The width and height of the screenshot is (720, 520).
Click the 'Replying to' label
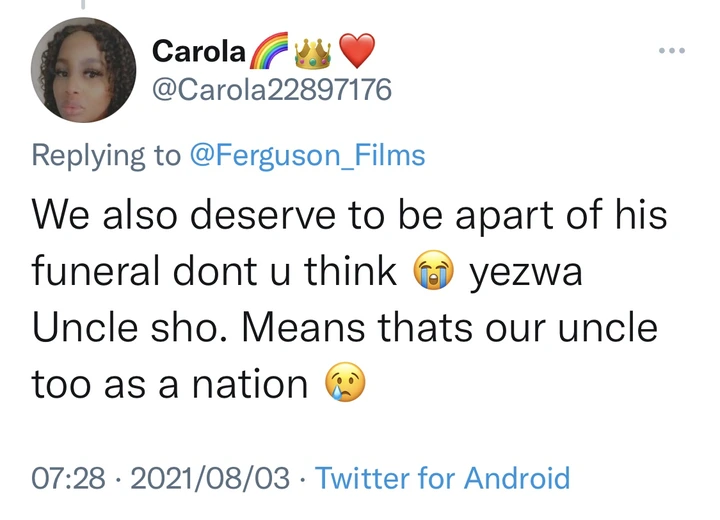[106, 156]
